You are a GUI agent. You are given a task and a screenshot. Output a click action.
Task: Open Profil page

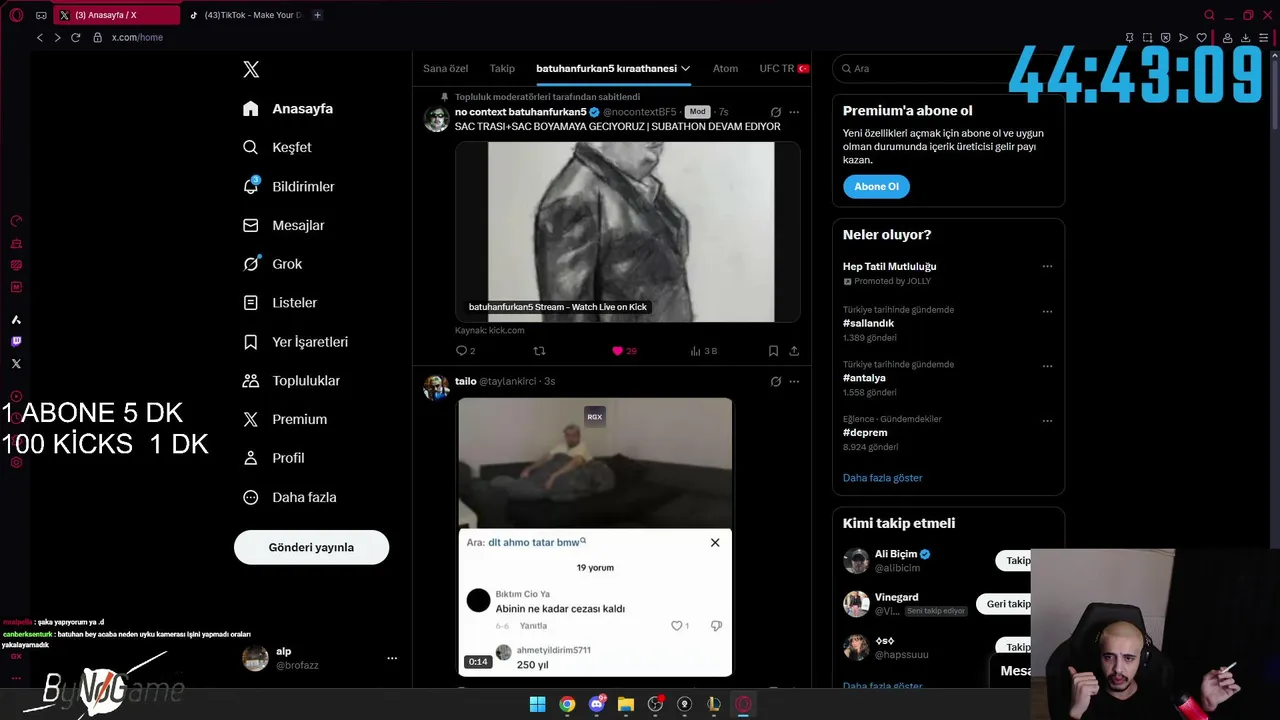[273, 458]
